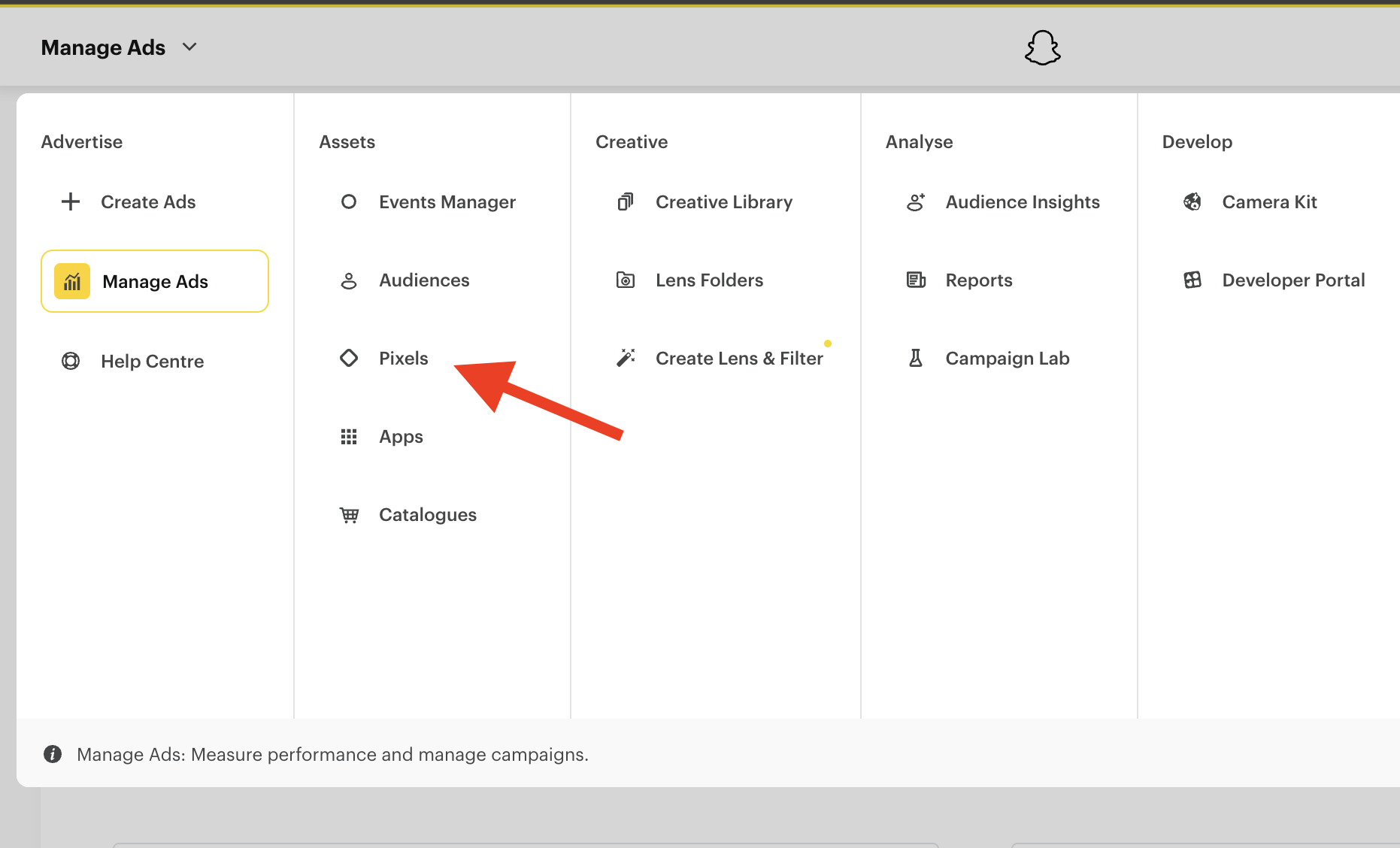The height and width of the screenshot is (848, 1400).
Task: Open Create Ads
Action: coord(148,201)
